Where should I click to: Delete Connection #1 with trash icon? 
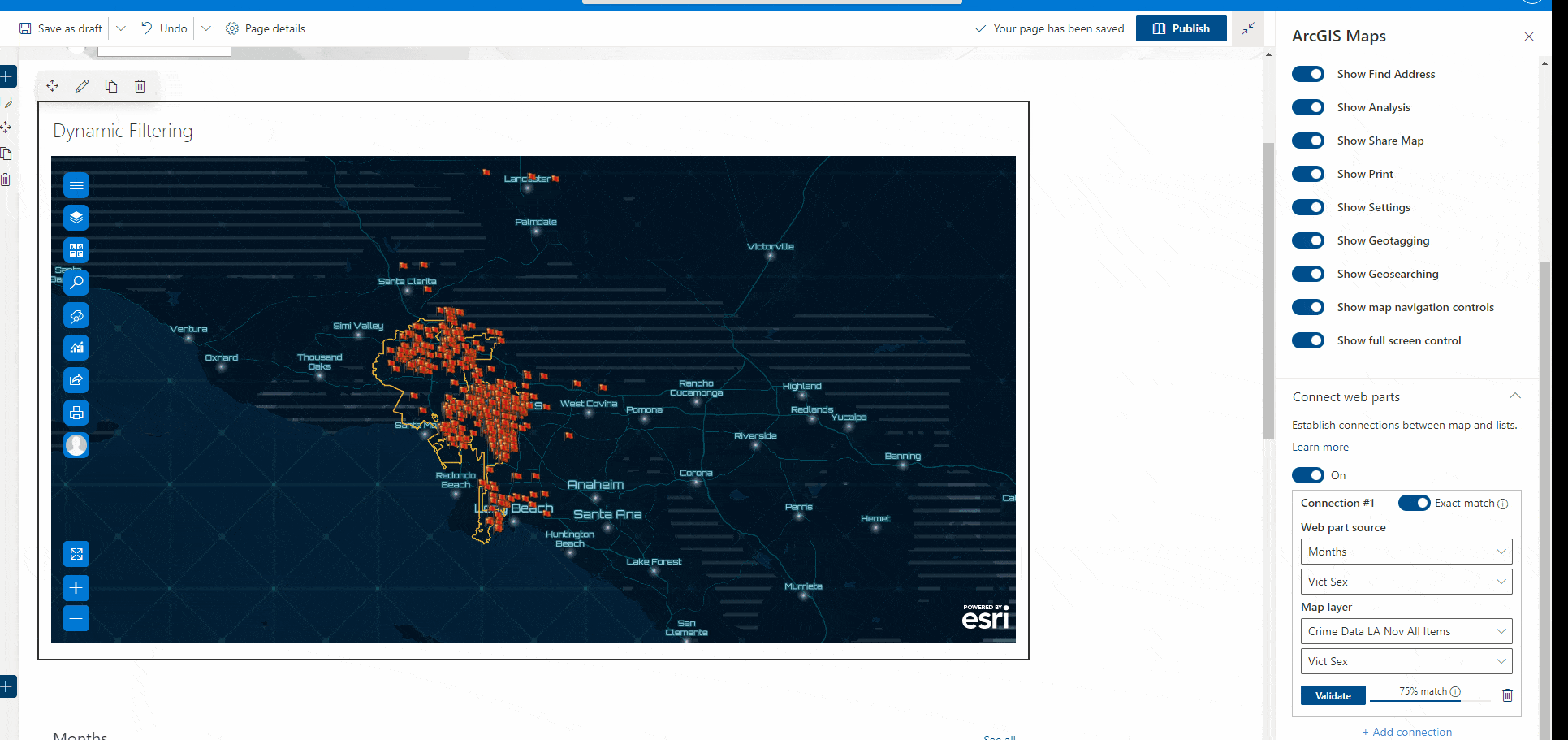coord(1507,695)
